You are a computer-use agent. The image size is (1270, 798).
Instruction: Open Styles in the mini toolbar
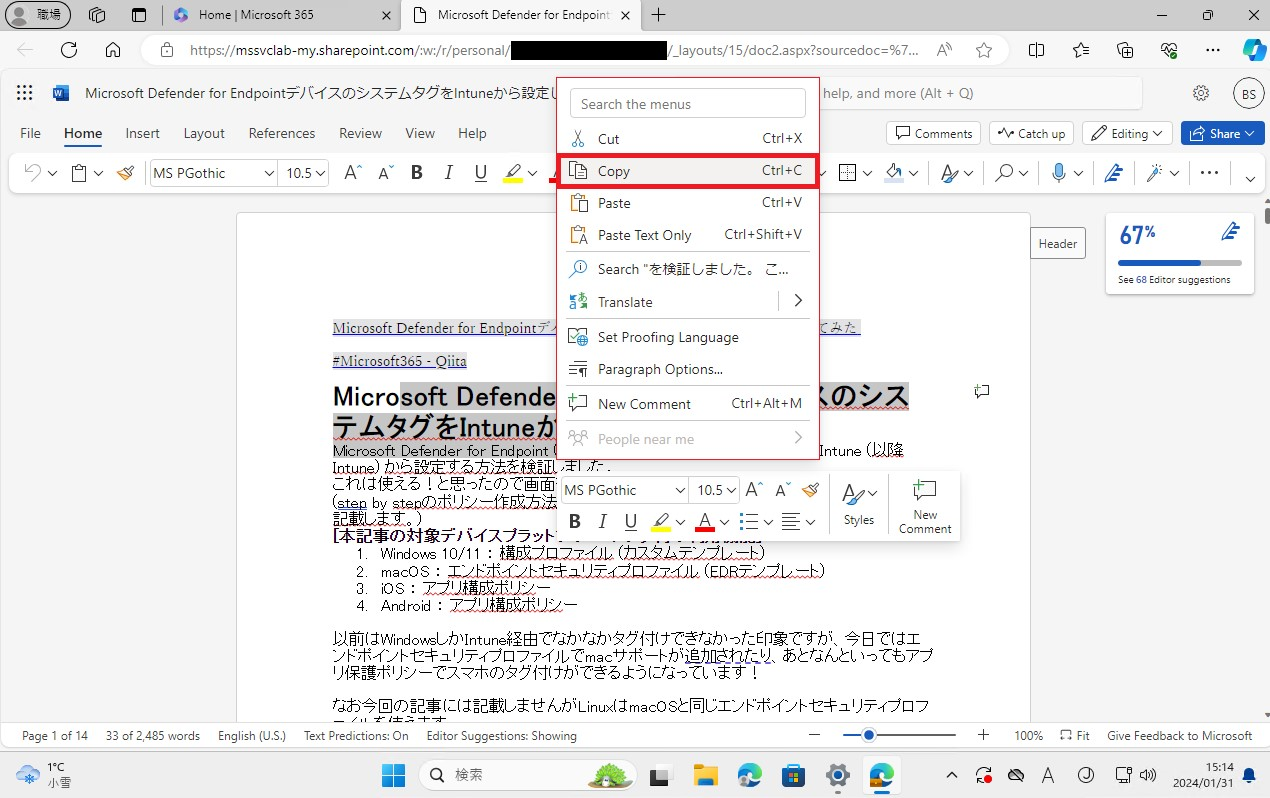click(858, 505)
